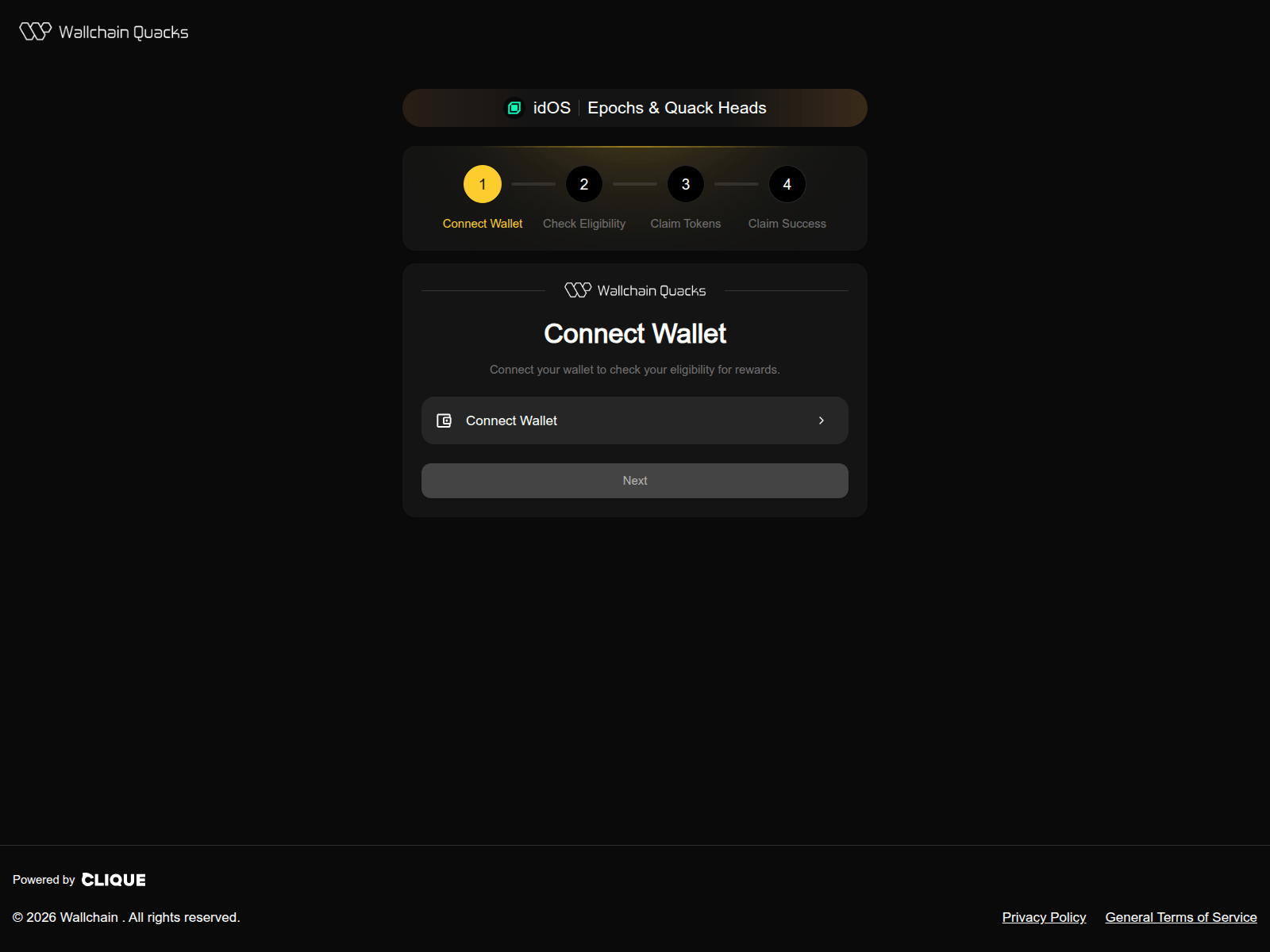Click the Wallchain Quacks emblem inside the card

coord(579,290)
